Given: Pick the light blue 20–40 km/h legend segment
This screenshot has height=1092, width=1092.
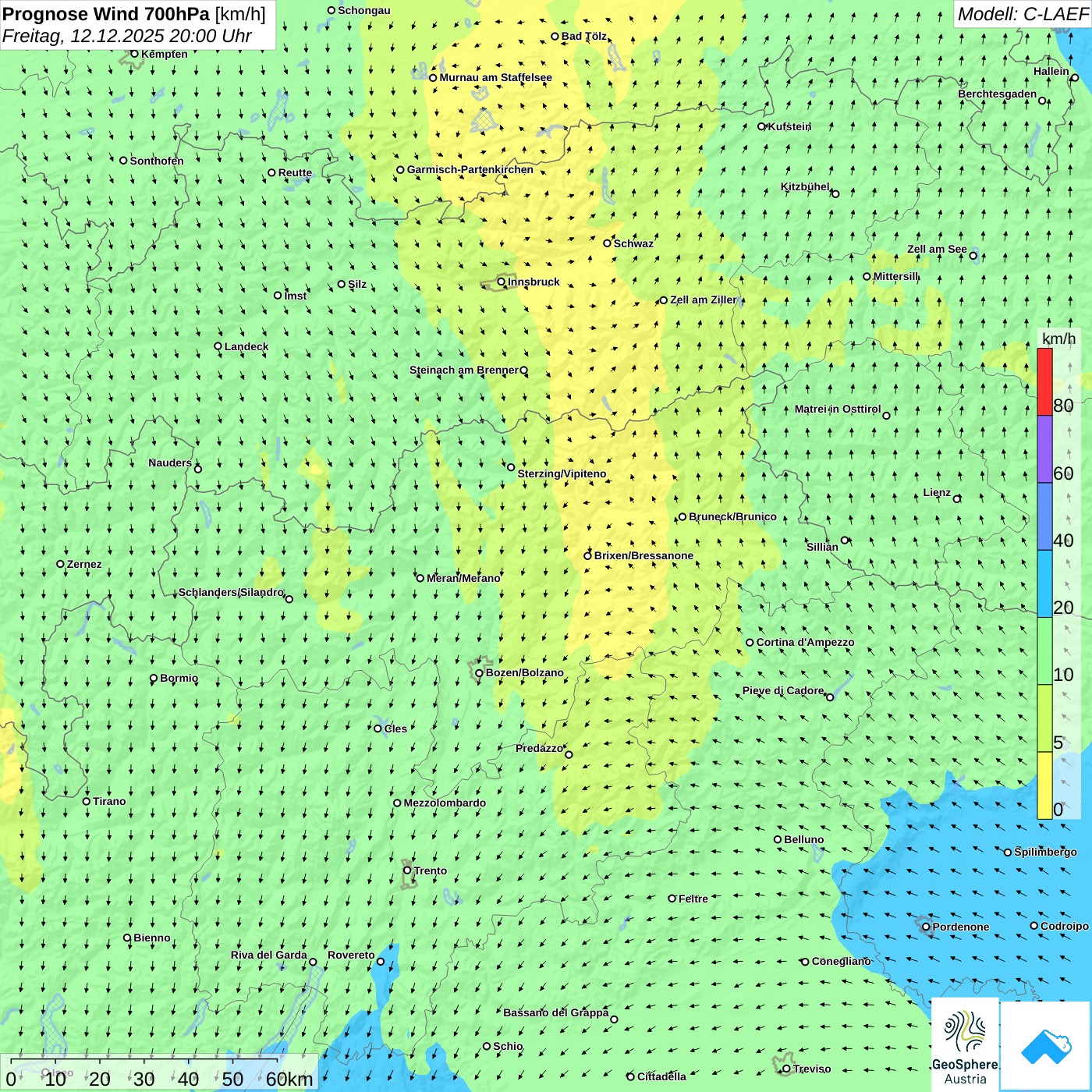Looking at the screenshot, I should point(1044,584).
